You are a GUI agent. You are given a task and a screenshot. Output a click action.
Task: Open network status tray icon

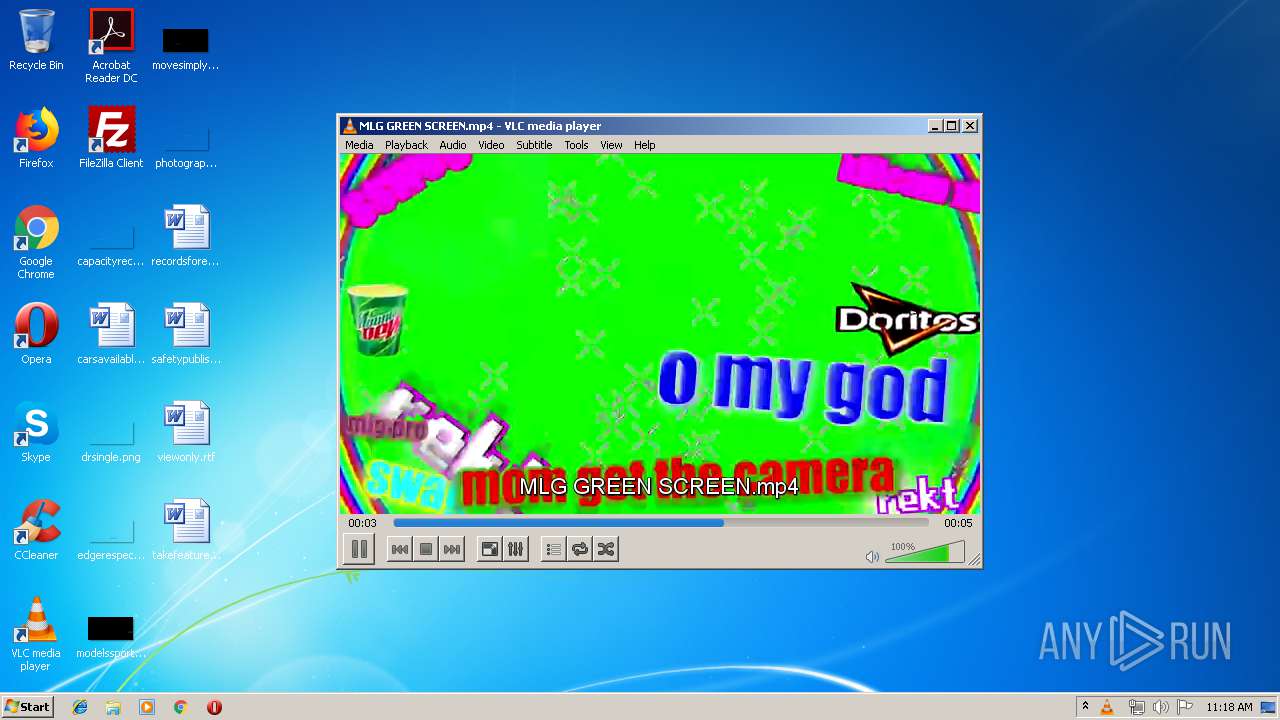1136,707
